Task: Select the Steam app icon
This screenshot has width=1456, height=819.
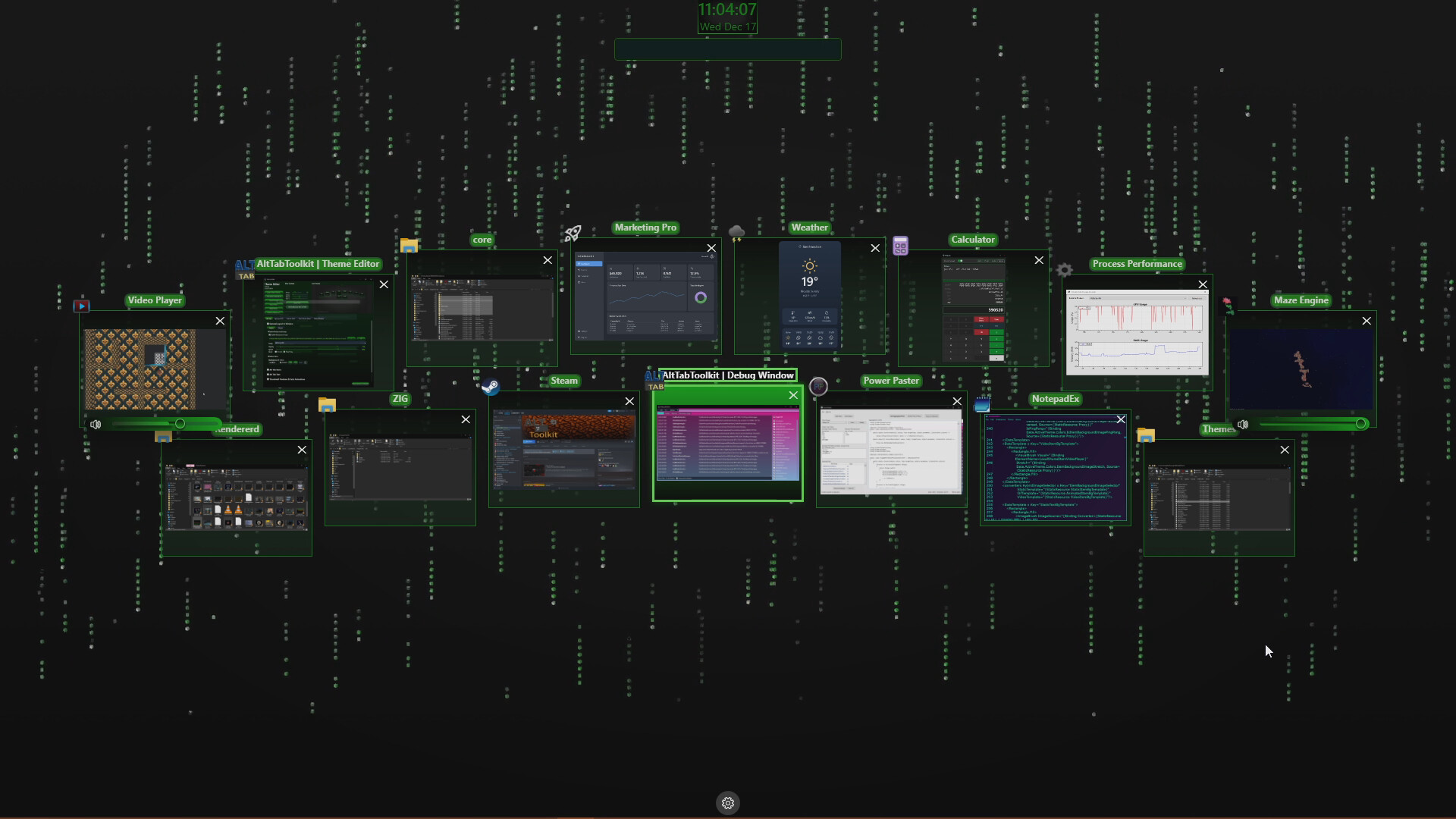Action: point(491,387)
